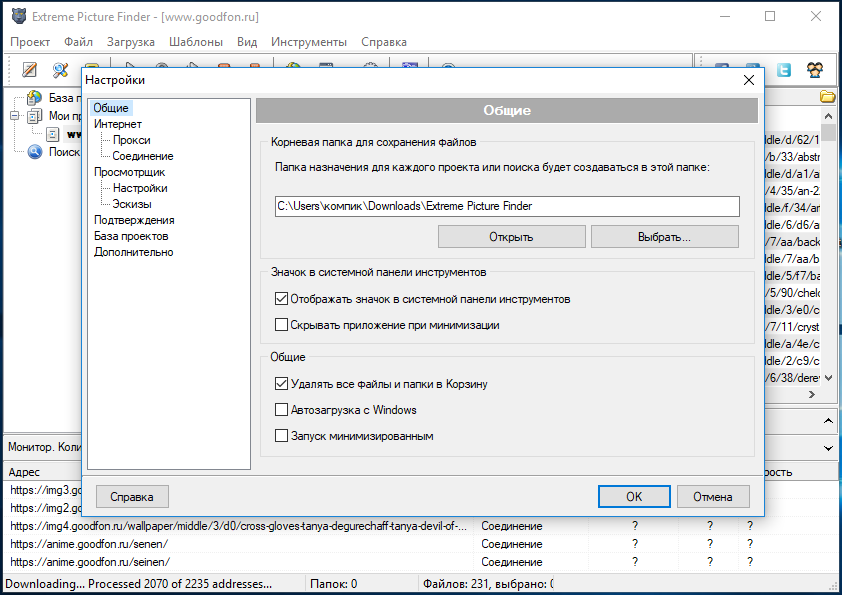This screenshot has width=842, height=595.
Task: Select Просмотрщик in the settings tree
Action: (129, 172)
